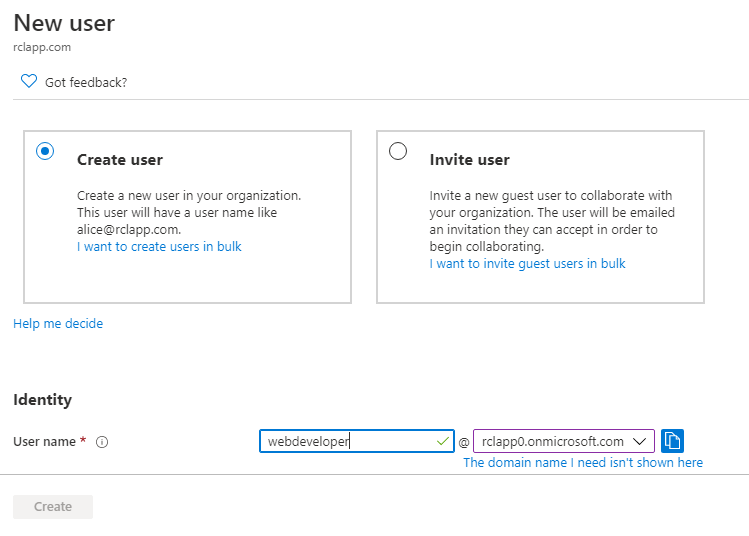Viewport: 749px width, 536px height.
Task: Click the Invite user card heading
Action: click(470, 160)
